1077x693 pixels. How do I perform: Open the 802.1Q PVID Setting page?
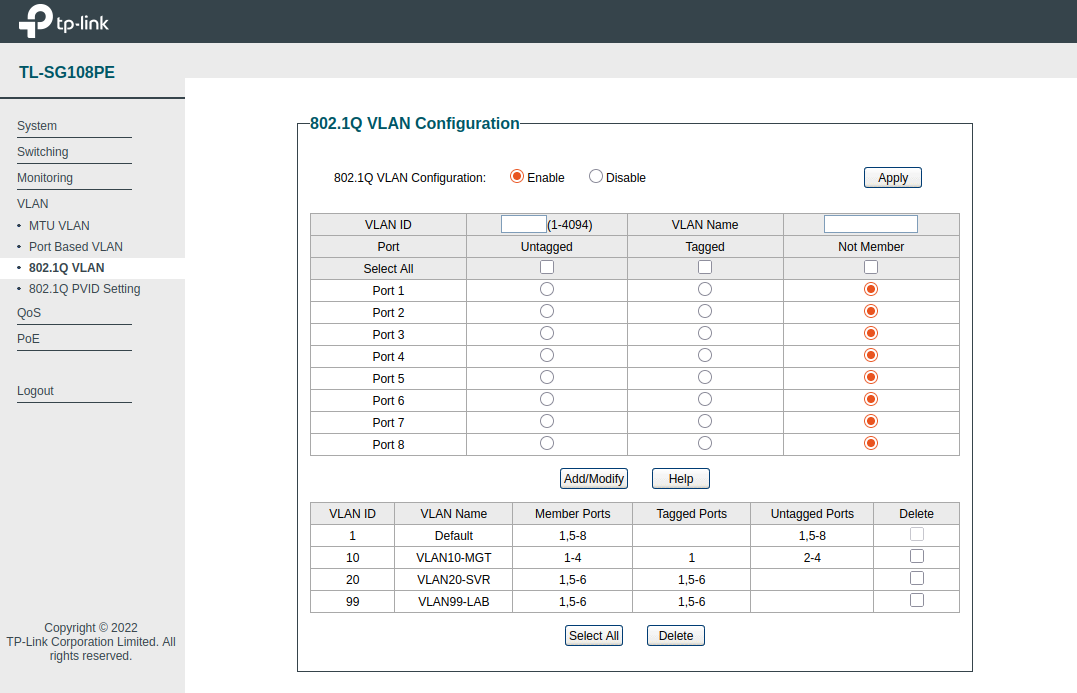tap(85, 288)
